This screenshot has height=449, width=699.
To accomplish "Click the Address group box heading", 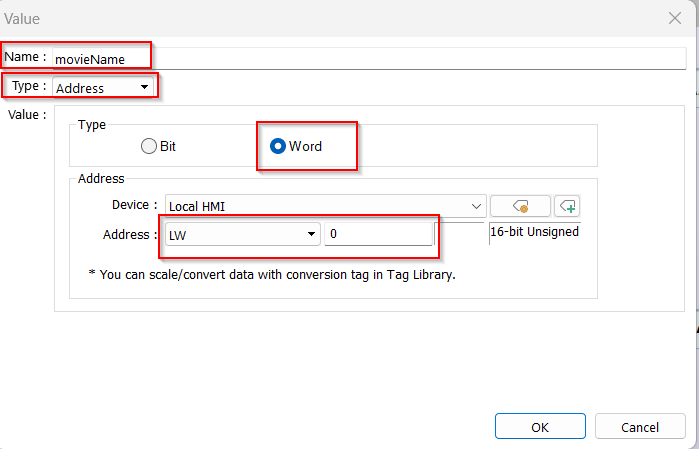I will tap(101, 178).
